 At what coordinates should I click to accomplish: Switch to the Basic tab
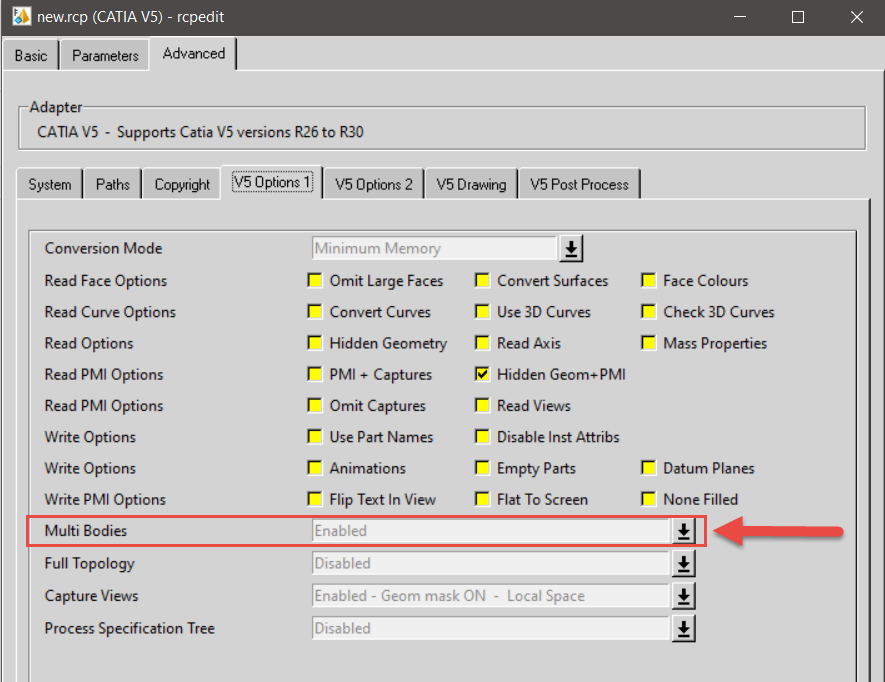[x=30, y=55]
